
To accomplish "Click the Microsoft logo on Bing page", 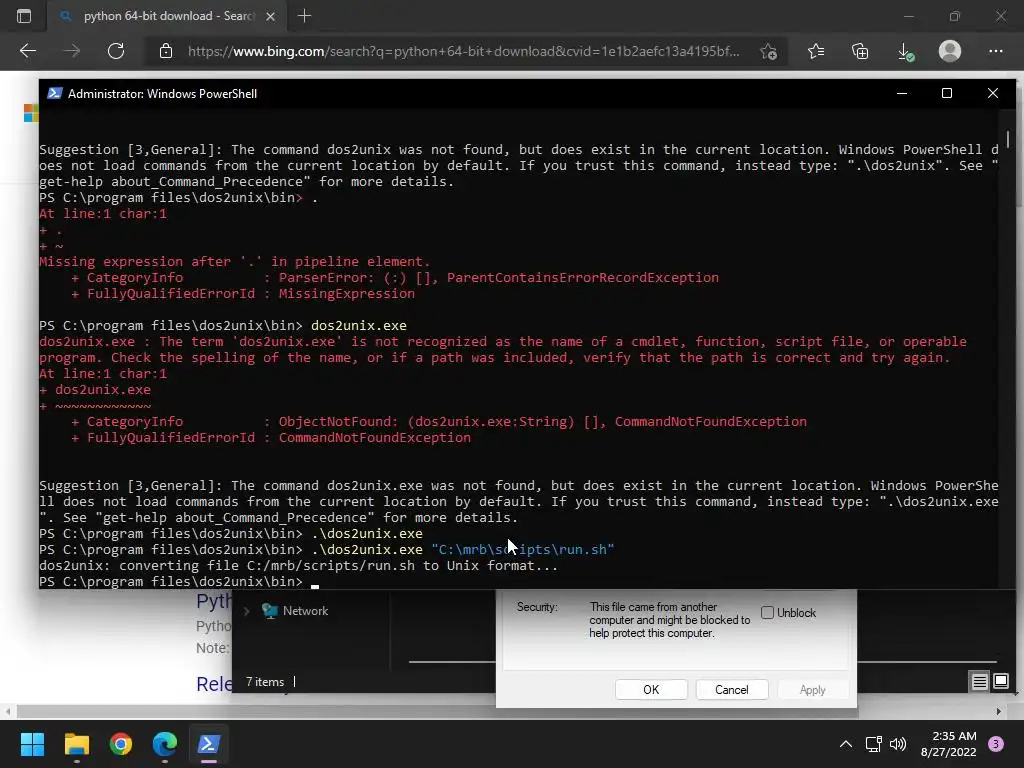I will (31, 113).
